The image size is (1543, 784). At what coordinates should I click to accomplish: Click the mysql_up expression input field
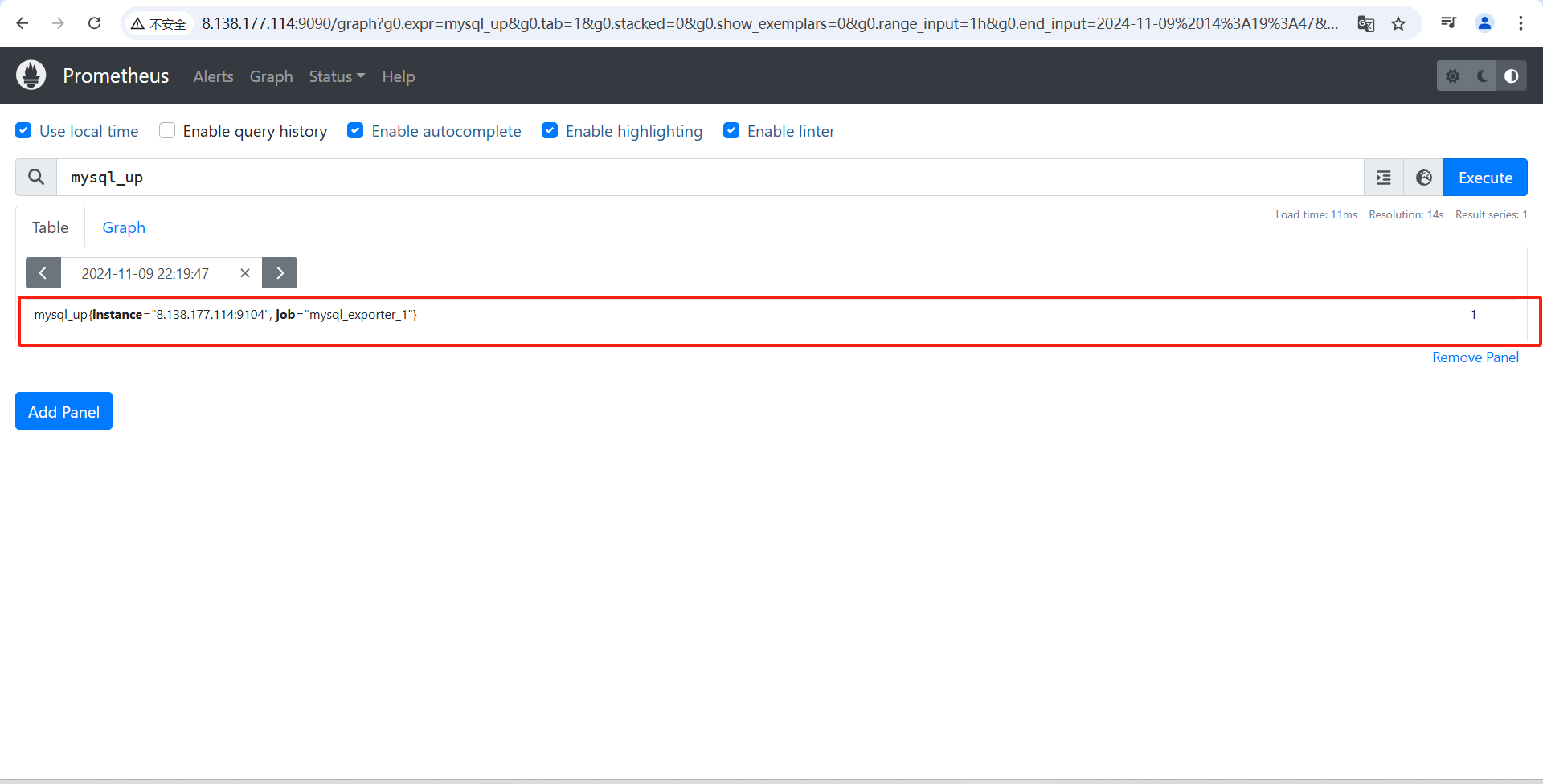coord(710,178)
